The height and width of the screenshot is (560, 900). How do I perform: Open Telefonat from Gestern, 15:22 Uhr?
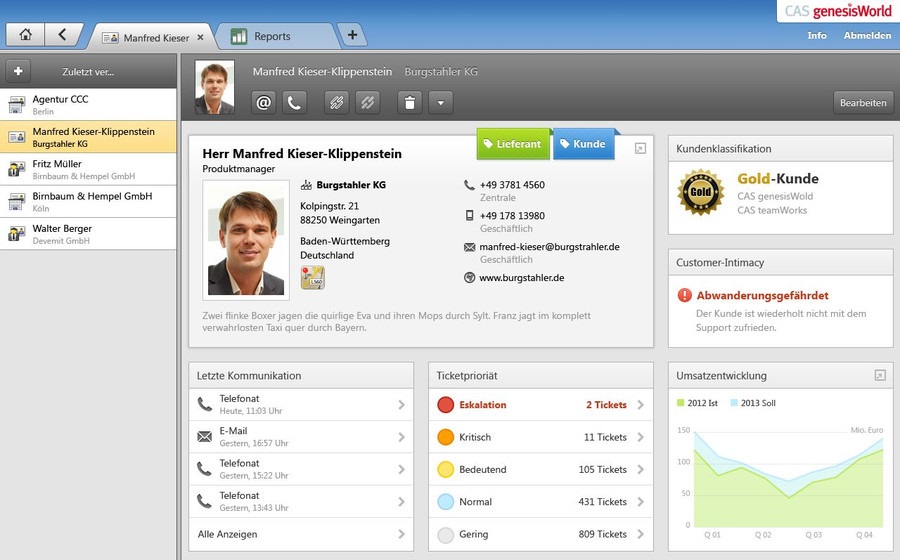[x=301, y=469]
